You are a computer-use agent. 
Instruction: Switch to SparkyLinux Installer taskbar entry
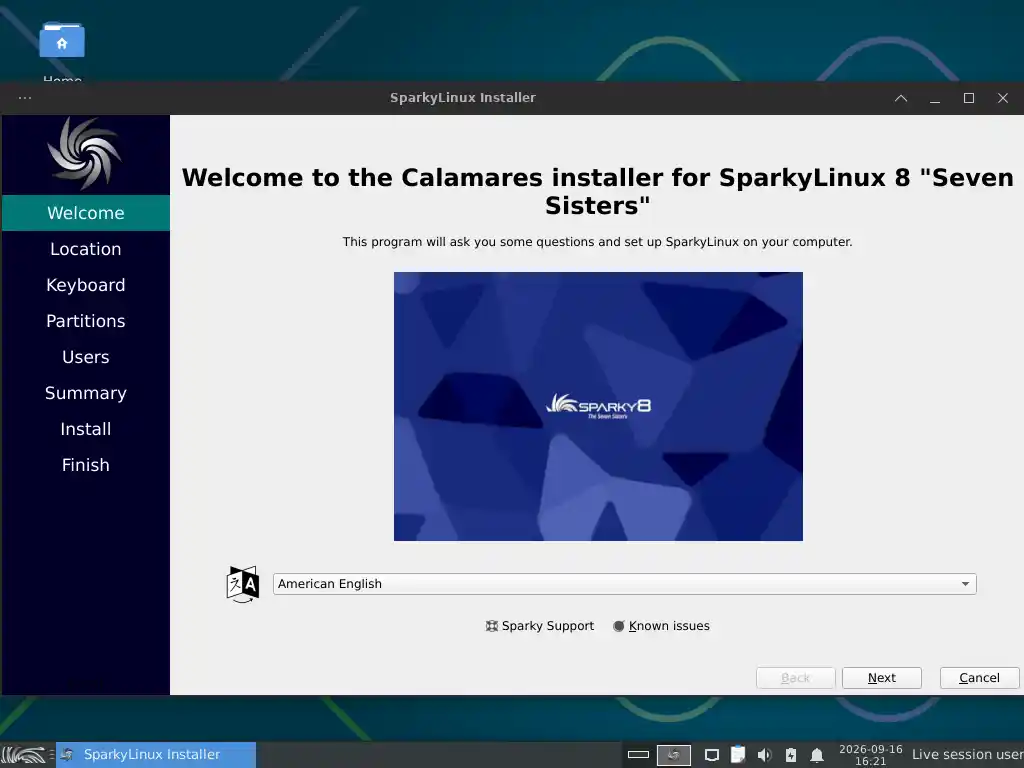coord(155,755)
